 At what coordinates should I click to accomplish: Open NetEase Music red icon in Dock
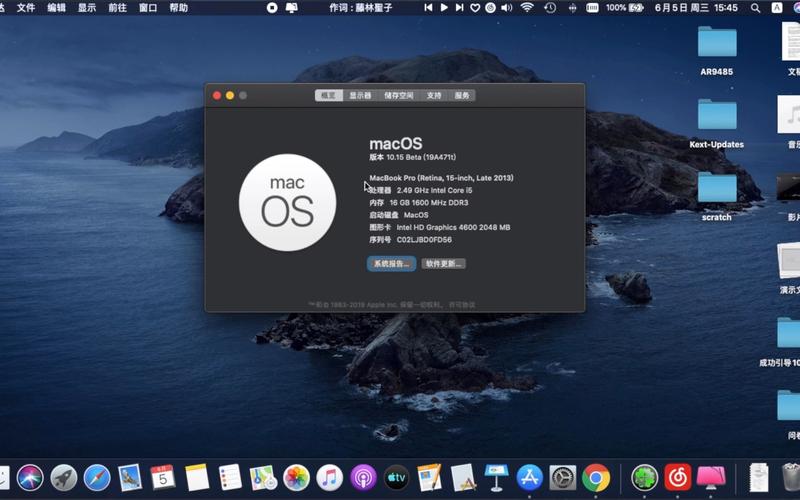tap(678, 478)
